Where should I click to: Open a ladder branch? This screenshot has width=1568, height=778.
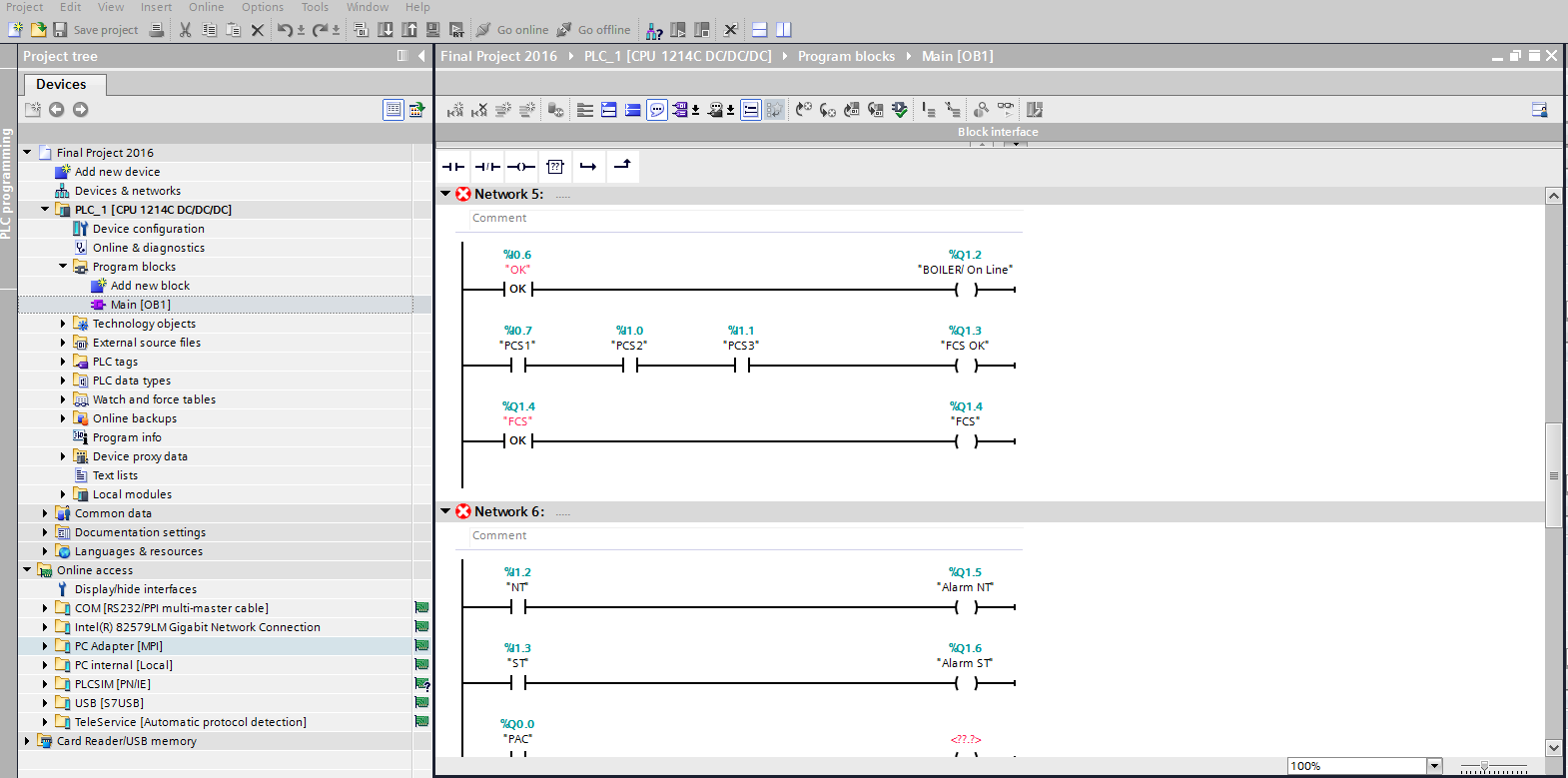tap(588, 167)
